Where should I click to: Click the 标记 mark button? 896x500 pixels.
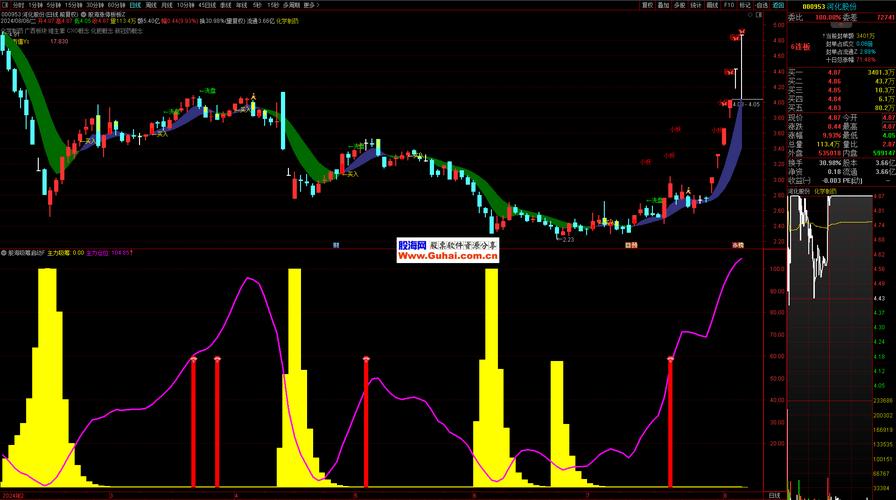pos(745,5)
